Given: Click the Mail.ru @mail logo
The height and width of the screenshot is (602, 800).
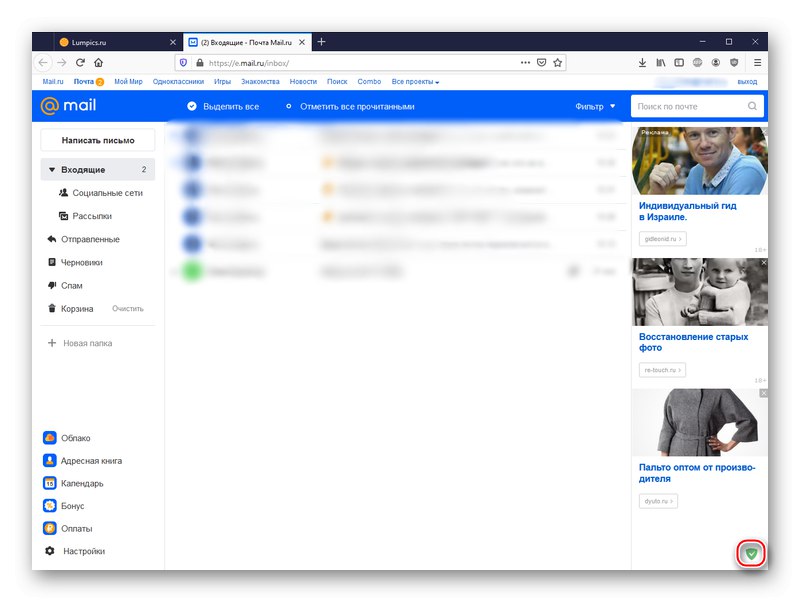Looking at the screenshot, I should pos(68,106).
